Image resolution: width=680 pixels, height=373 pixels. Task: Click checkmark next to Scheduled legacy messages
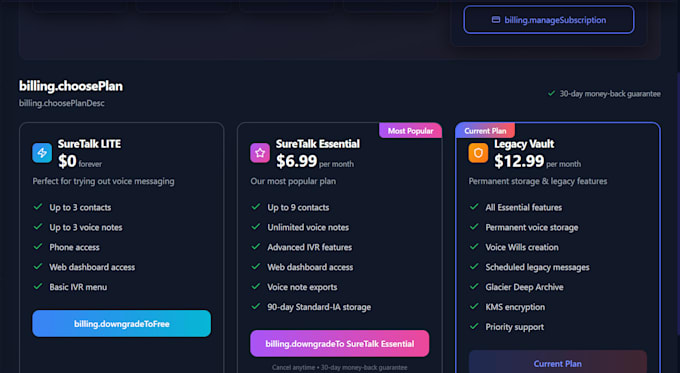474,266
